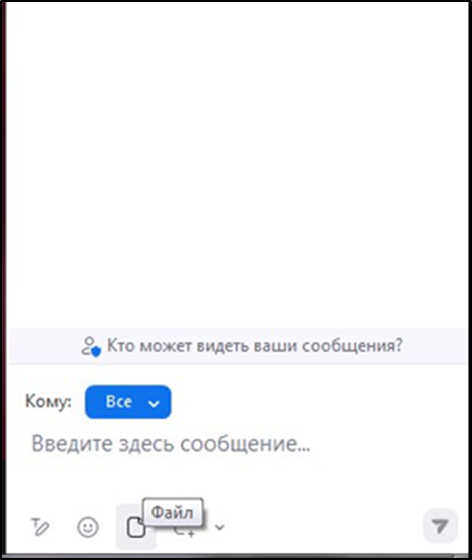Click the Файл attach file icon
The image size is (472, 560).
136,527
